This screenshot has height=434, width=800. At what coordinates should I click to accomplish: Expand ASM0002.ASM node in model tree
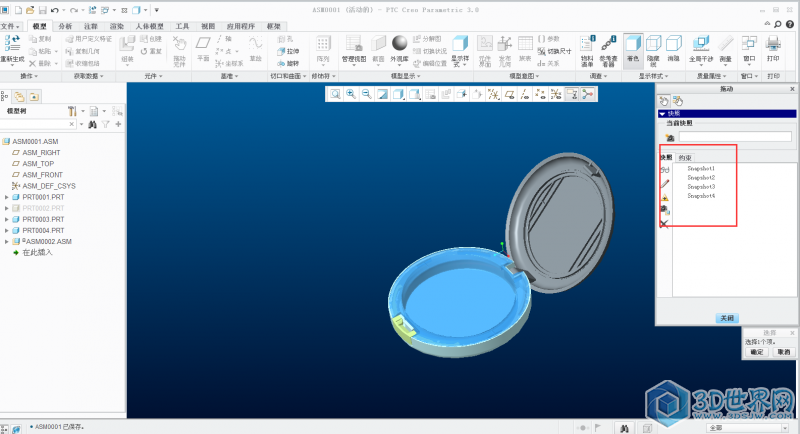tap(7, 241)
